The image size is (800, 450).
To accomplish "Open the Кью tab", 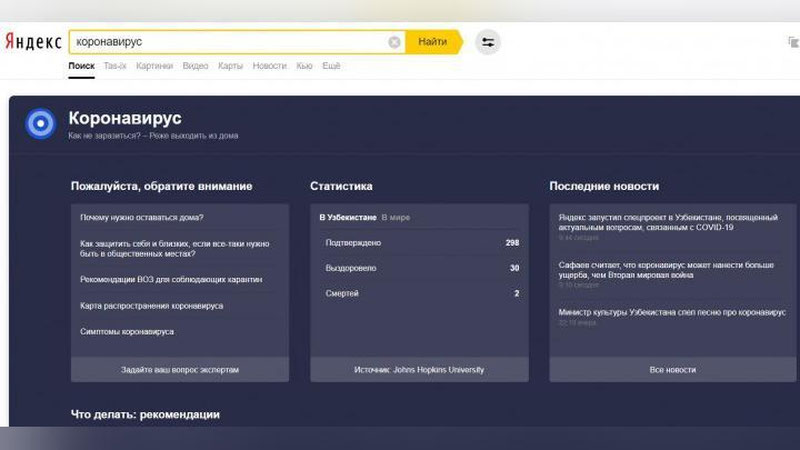I will point(304,66).
